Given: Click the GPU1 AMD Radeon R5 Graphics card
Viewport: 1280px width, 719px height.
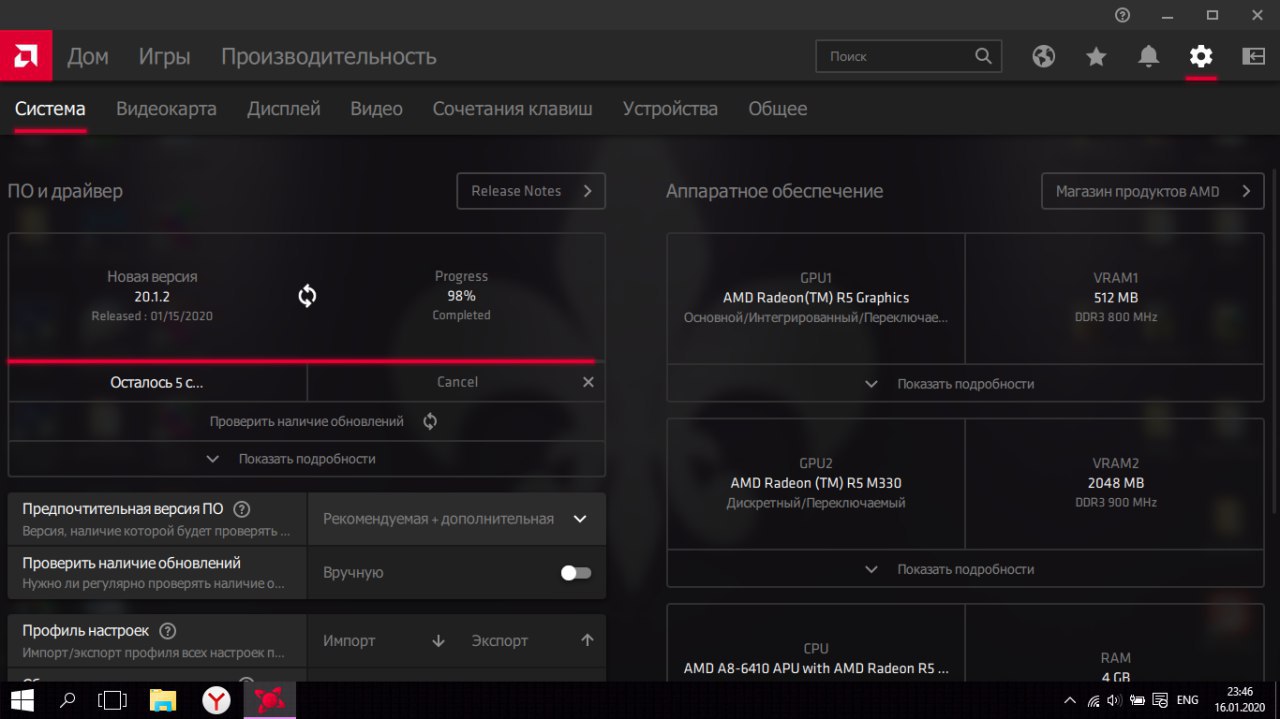Looking at the screenshot, I should tap(816, 298).
